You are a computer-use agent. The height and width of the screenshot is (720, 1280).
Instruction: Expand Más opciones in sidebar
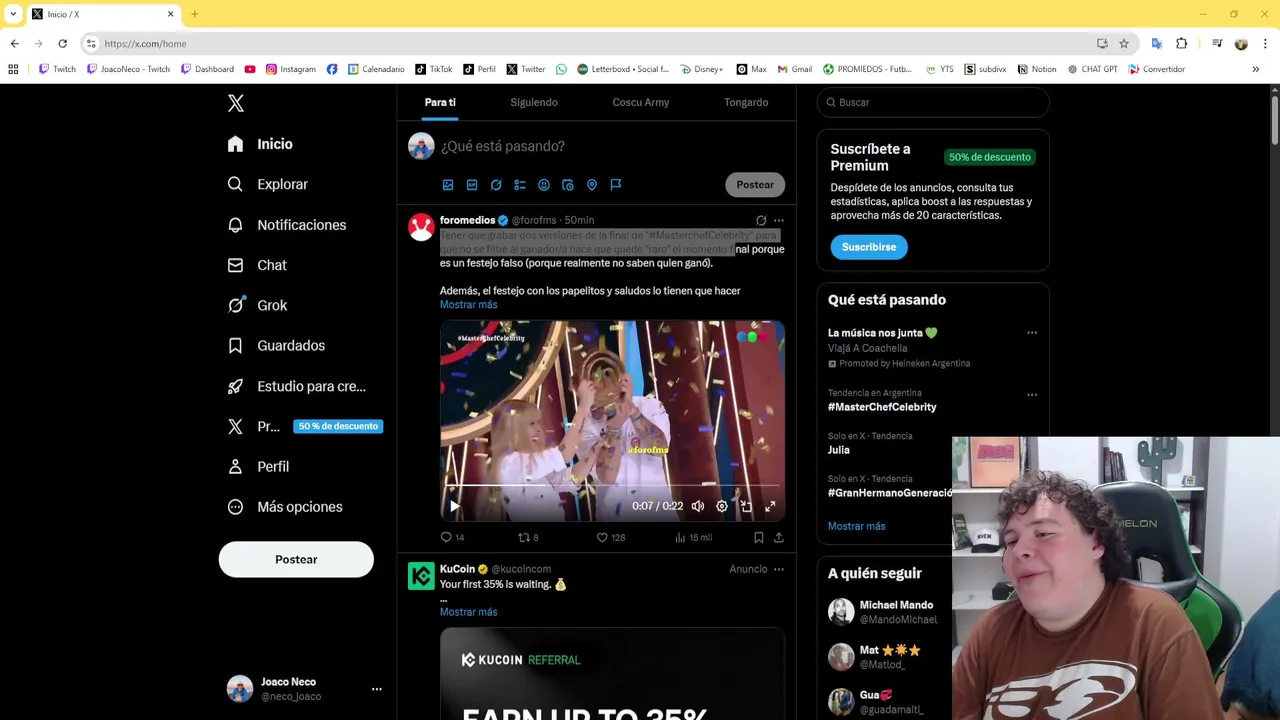(x=285, y=507)
